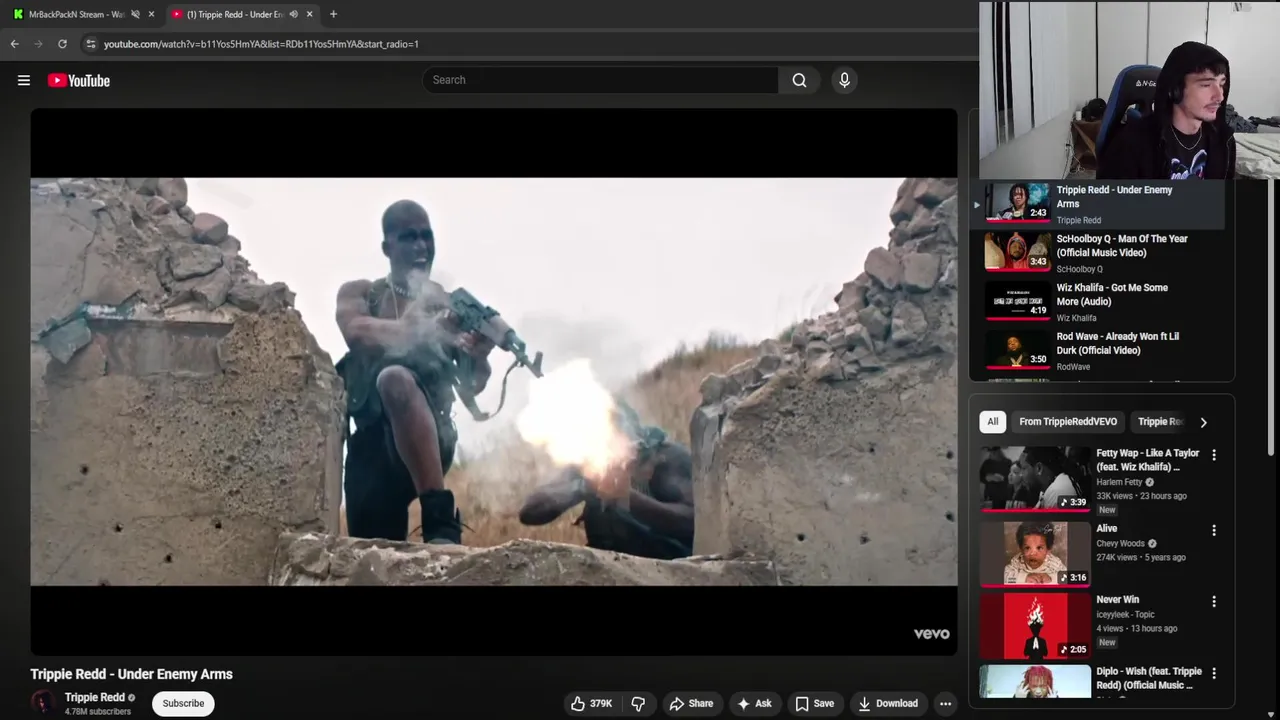Click the vevo logo in the player

(931, 634)
